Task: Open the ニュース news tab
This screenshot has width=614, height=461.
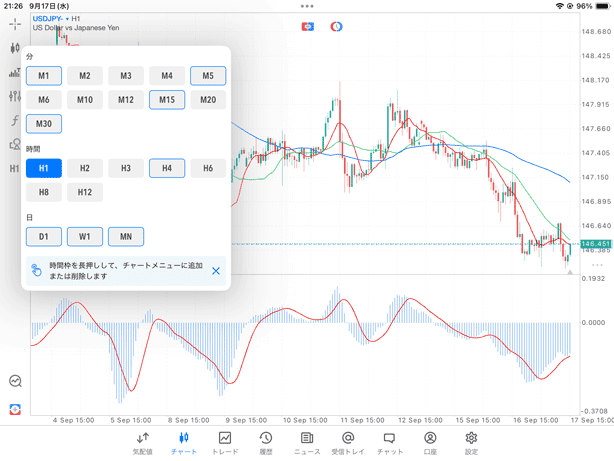Action: click(x=307, y=443)
